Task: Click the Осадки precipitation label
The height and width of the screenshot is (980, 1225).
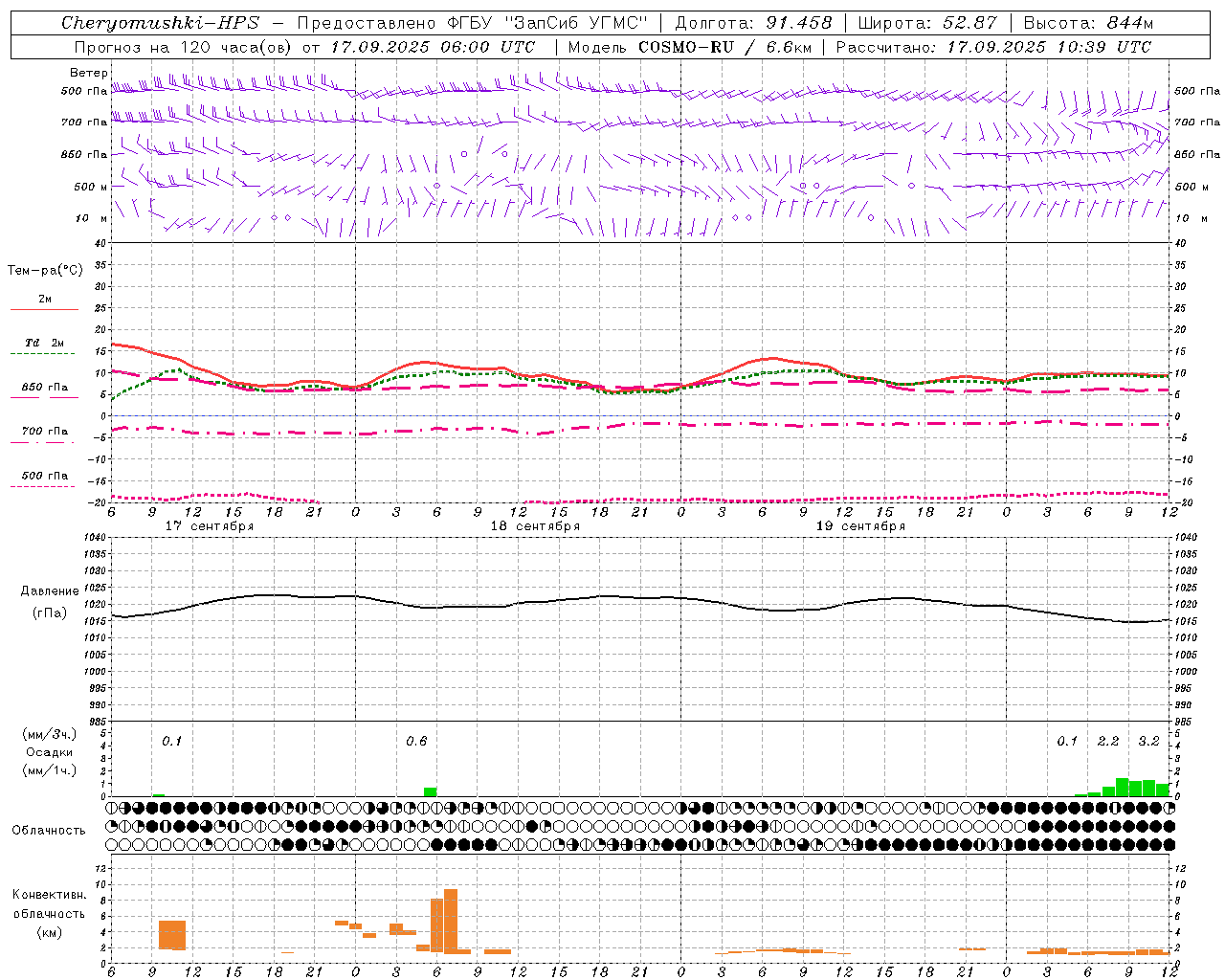Action: (50, 752)
